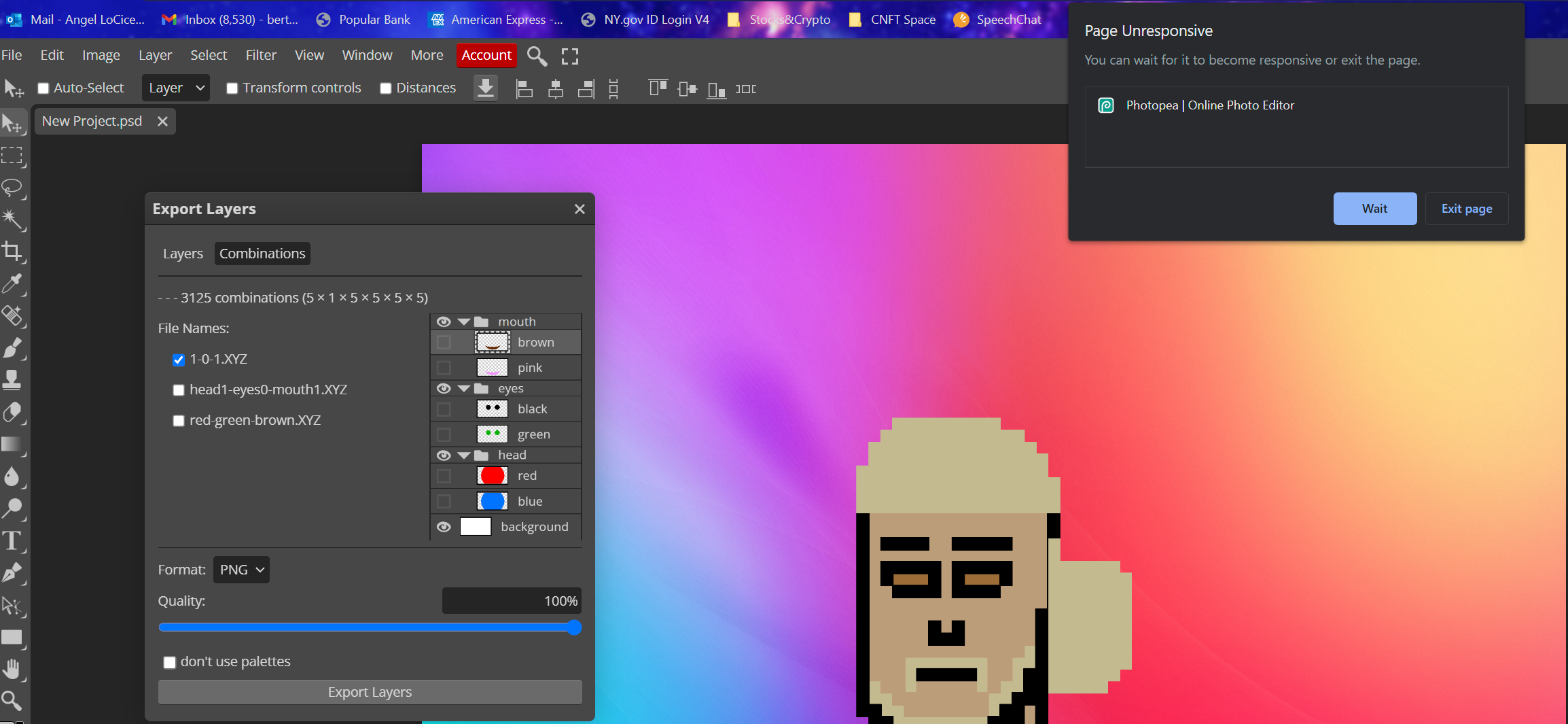The image size is (1568, 724).
Task: Click align top edges icon
Action: click(x=658, y=88)
